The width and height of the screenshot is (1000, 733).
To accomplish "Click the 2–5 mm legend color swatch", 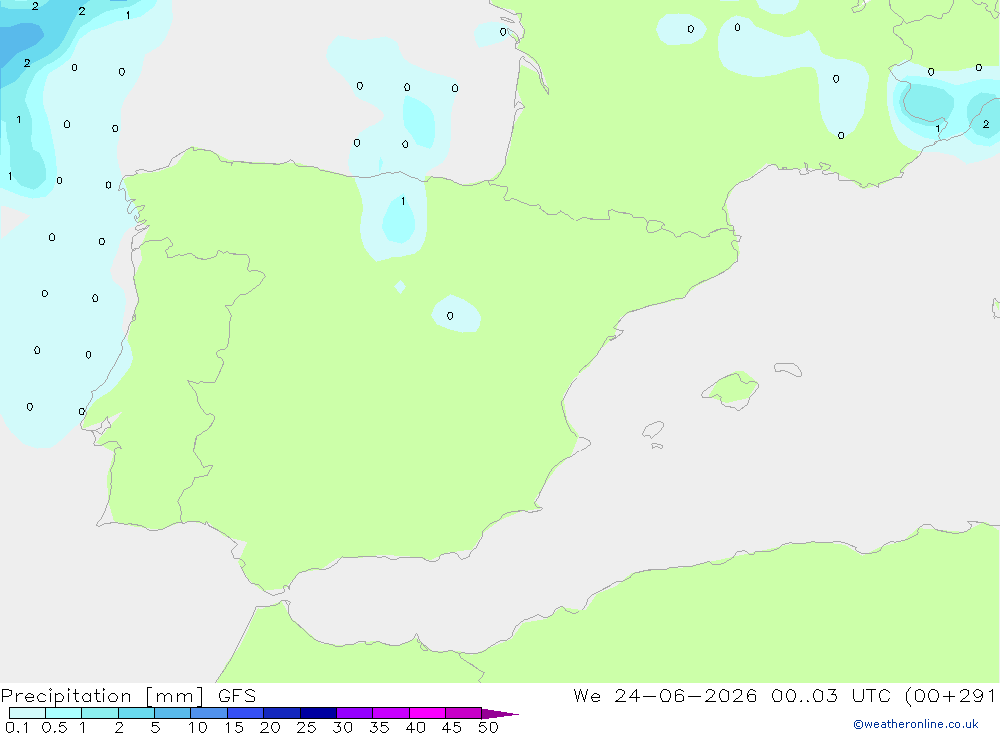I will (x=136, y=713).
